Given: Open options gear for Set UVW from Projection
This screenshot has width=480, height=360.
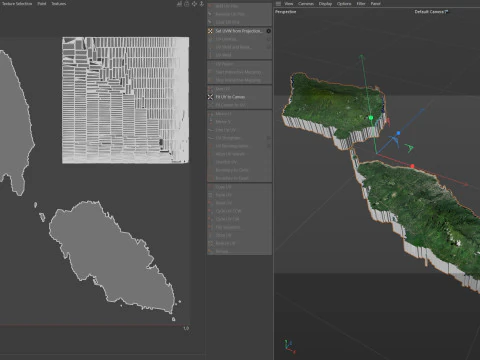Looking at the screenshot, I should pos(269,31).
